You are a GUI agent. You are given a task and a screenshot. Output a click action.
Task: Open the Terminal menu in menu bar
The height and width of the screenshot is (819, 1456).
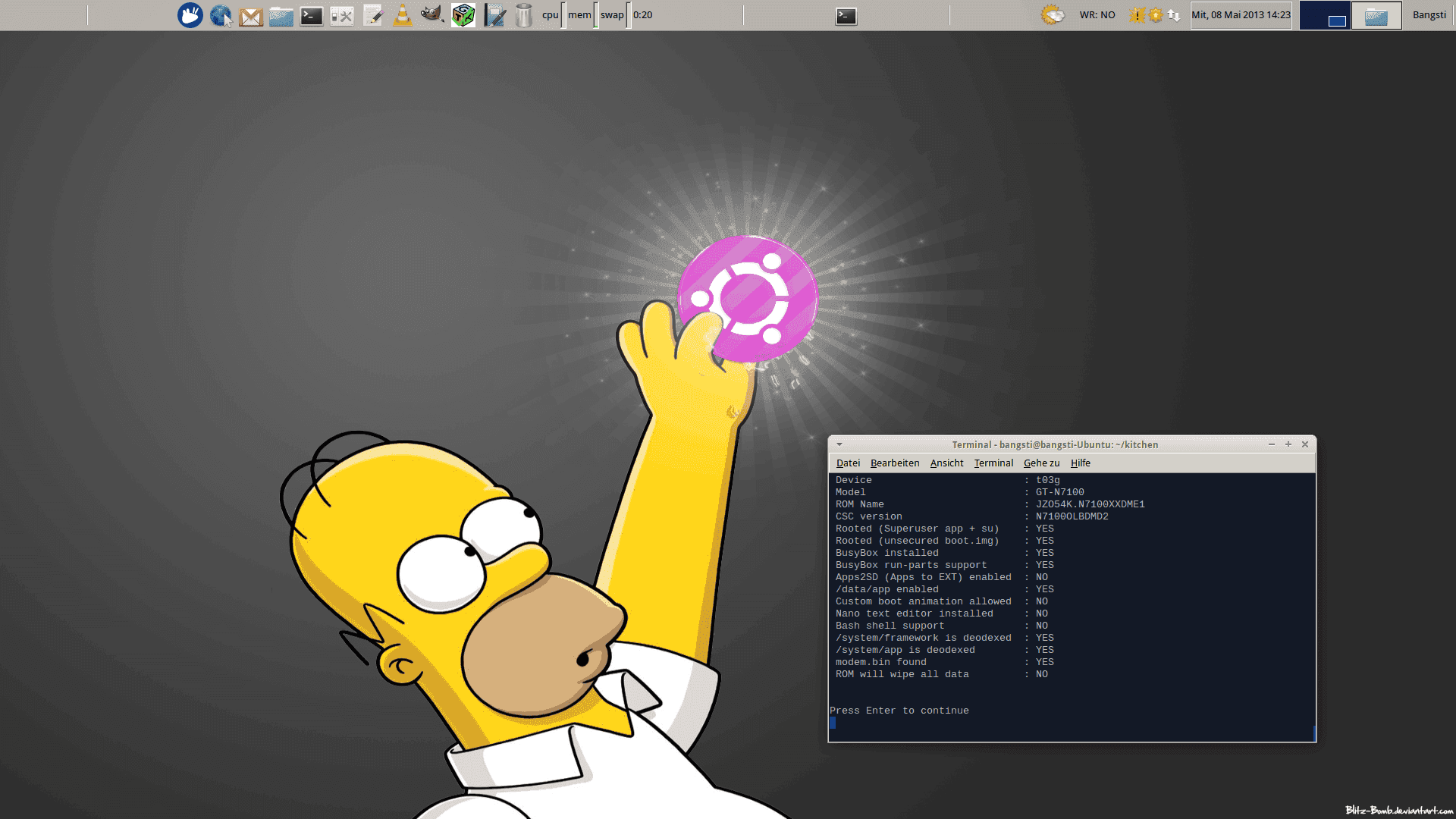pyautogui.click(x=993, y=463)
